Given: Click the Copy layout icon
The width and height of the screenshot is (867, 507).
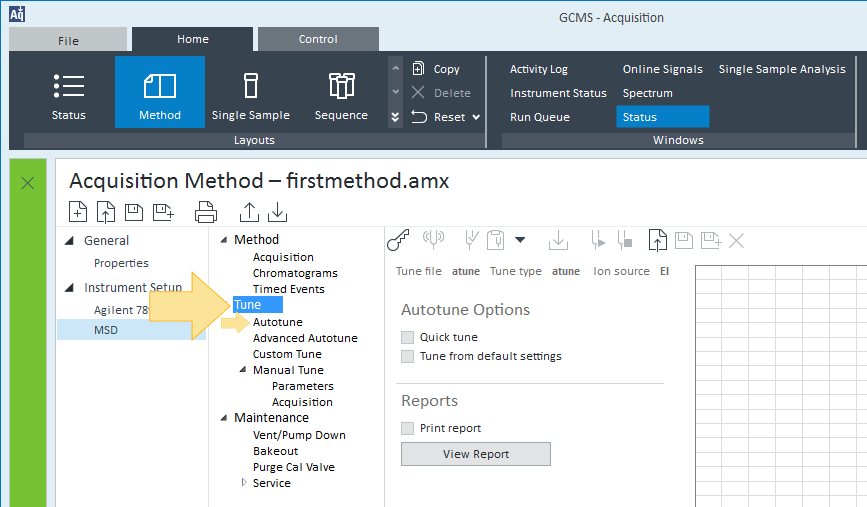Looking at the screenshot, I should (x=419, y=69).
